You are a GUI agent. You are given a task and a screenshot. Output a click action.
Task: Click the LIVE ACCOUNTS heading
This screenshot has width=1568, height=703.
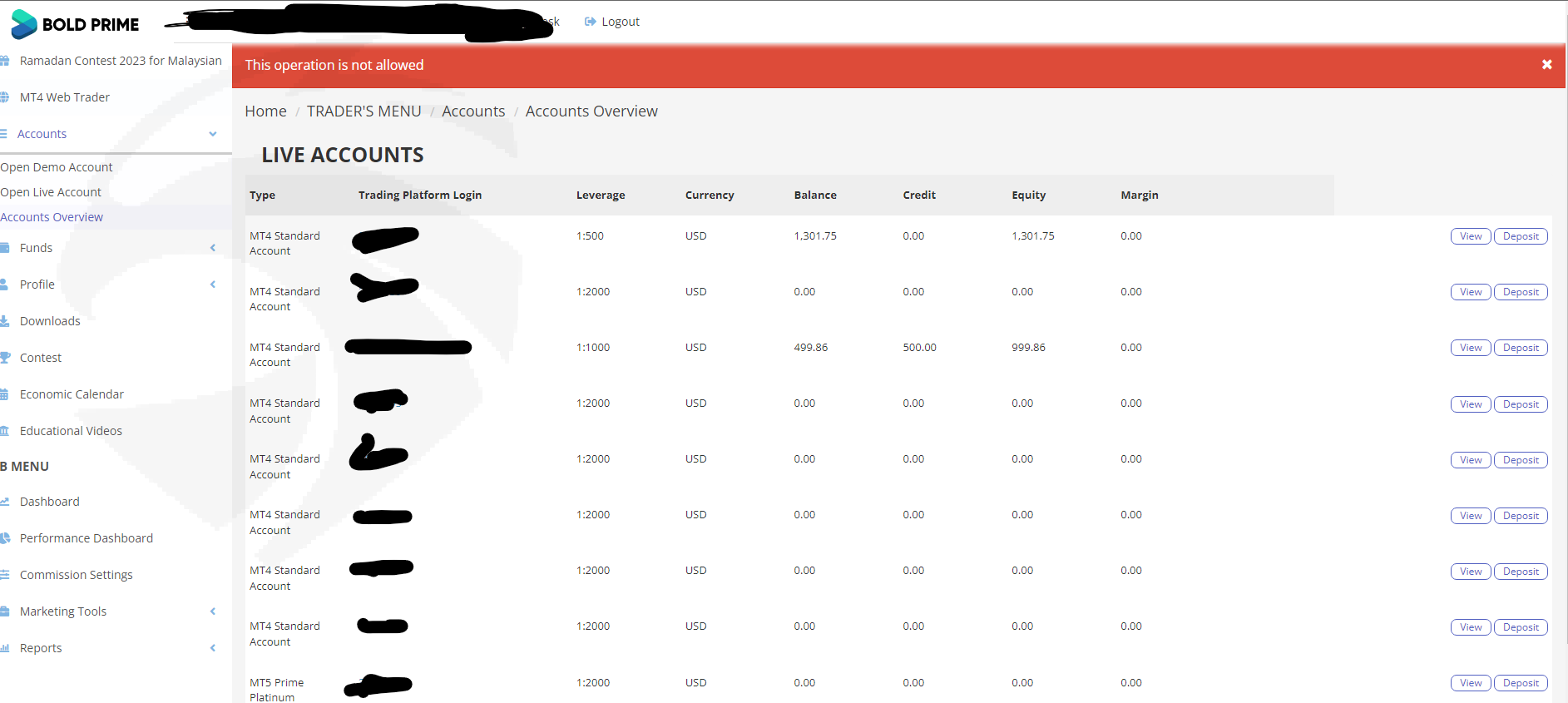pyautogui.click(x=343, y=155)
